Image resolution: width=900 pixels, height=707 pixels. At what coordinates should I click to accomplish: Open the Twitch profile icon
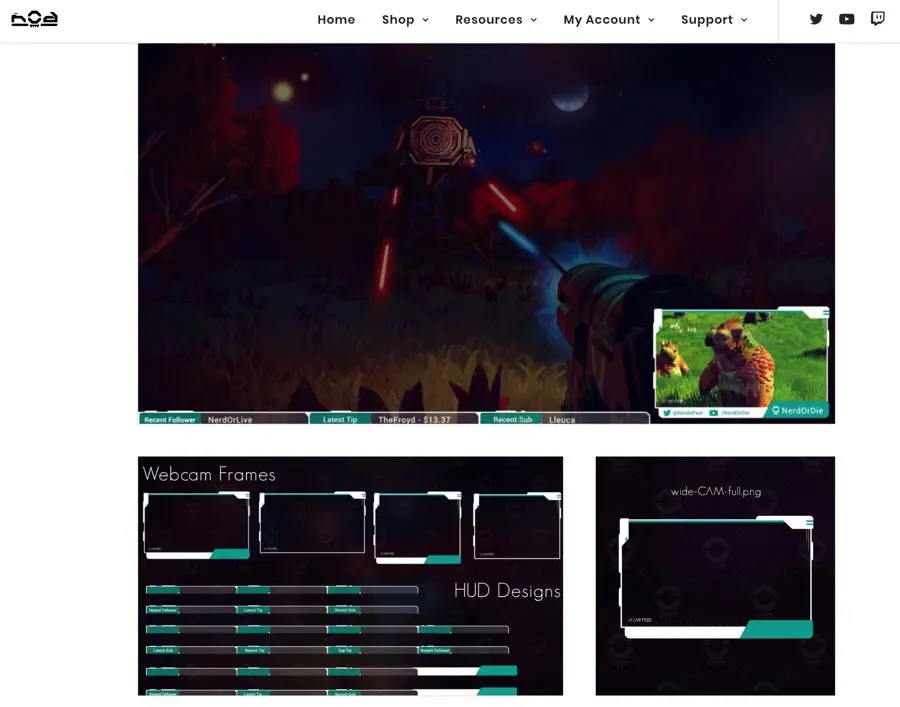point(877,18)
